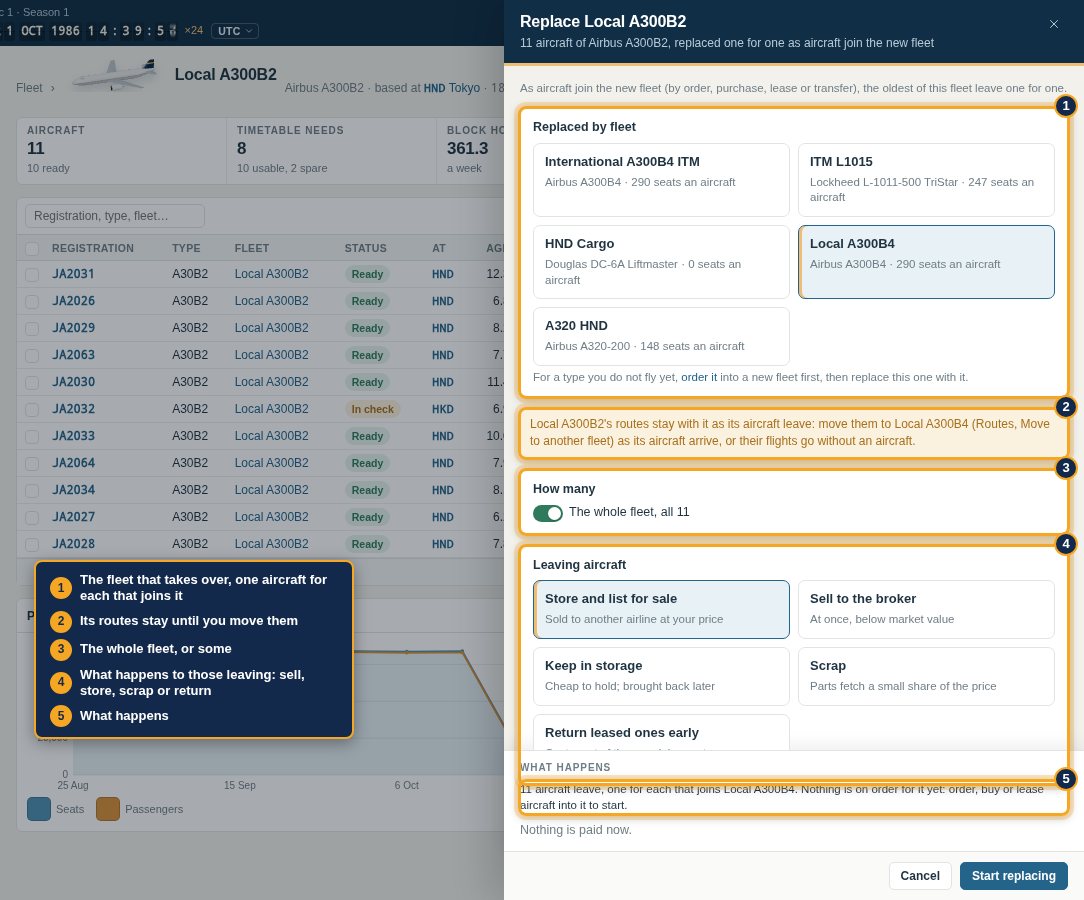The width and height of the screenshot is (1084, 900).
Task: Open the JA2027 registration link
Action: pos(73,517)
